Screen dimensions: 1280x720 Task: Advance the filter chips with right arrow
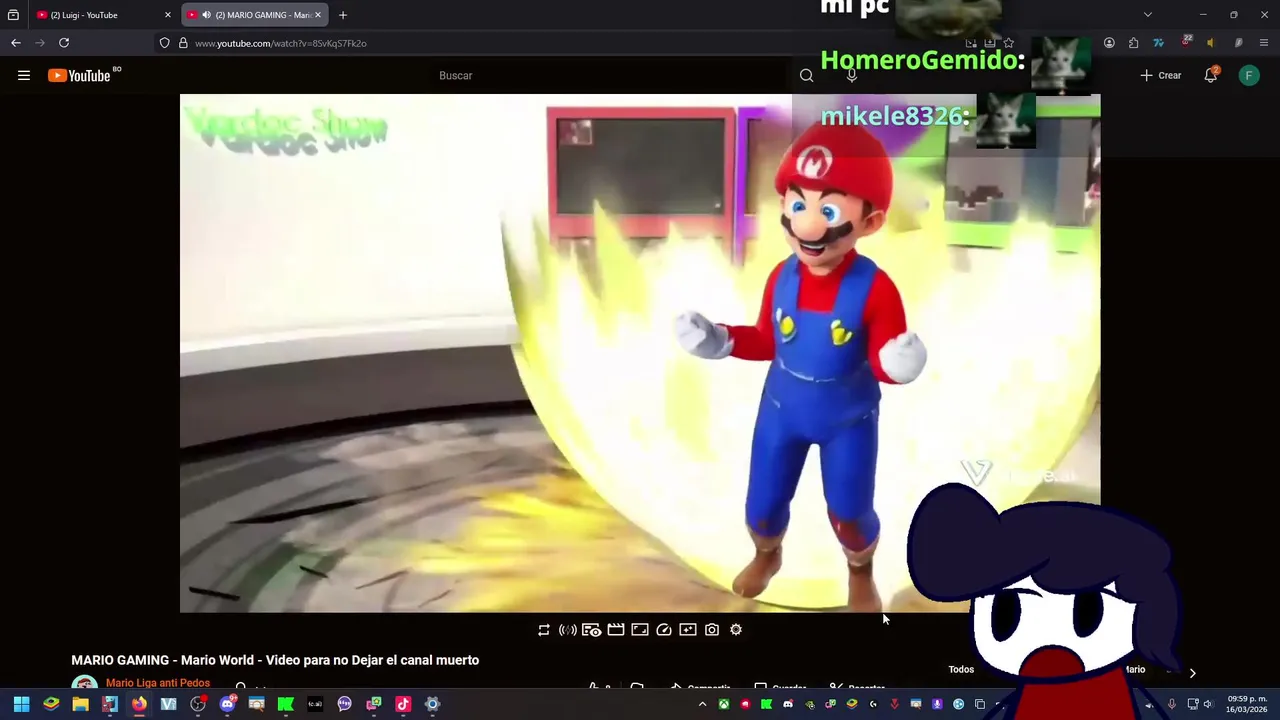[x=1192, y=673]
